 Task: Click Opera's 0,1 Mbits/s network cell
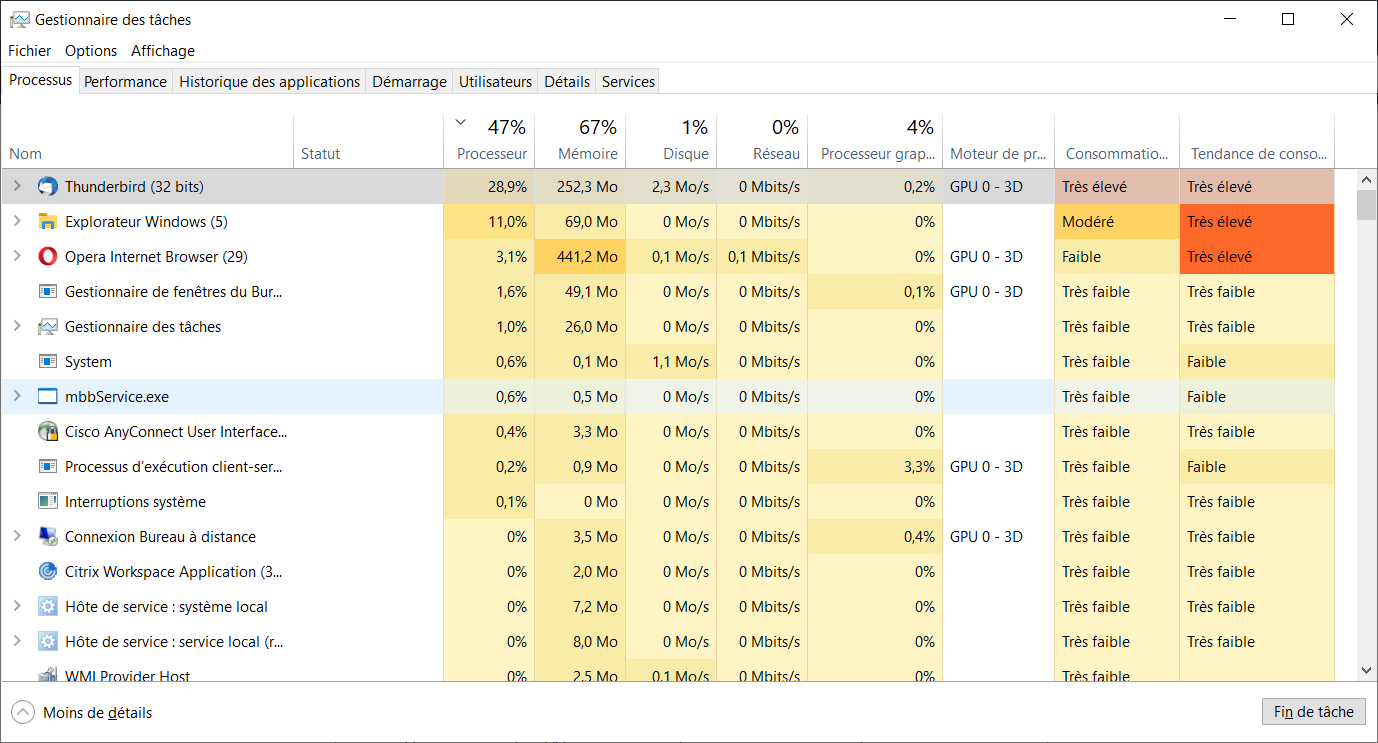tap(762, 257)
